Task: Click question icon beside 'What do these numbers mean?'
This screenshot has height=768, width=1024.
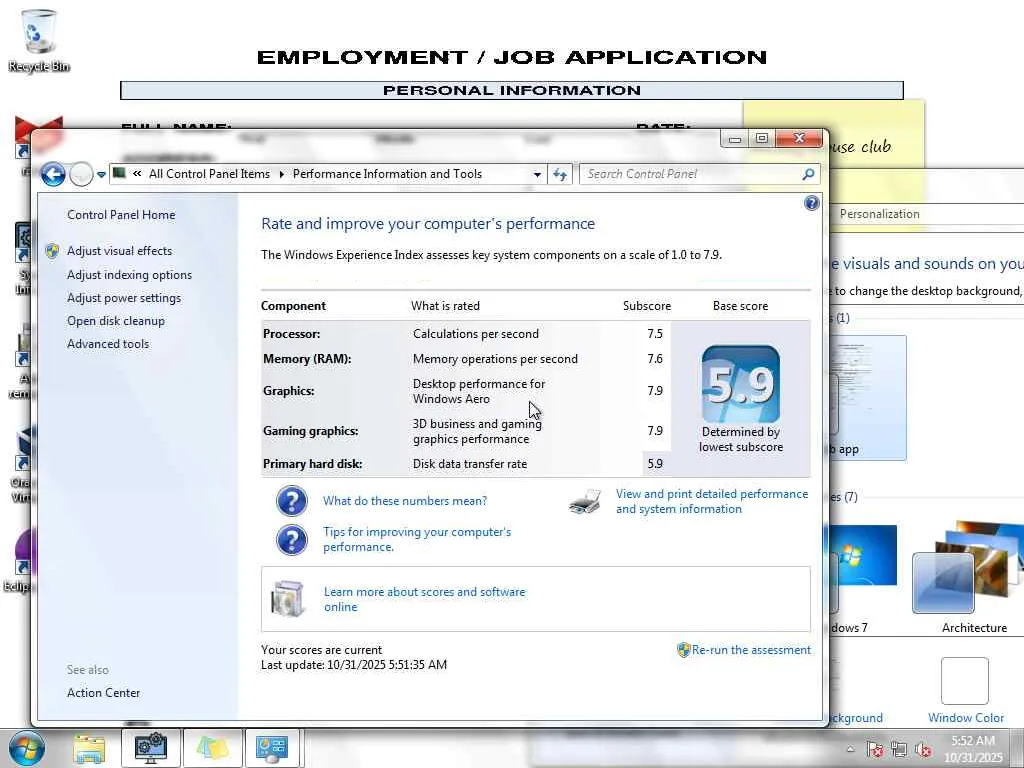Action: [291, 502]
